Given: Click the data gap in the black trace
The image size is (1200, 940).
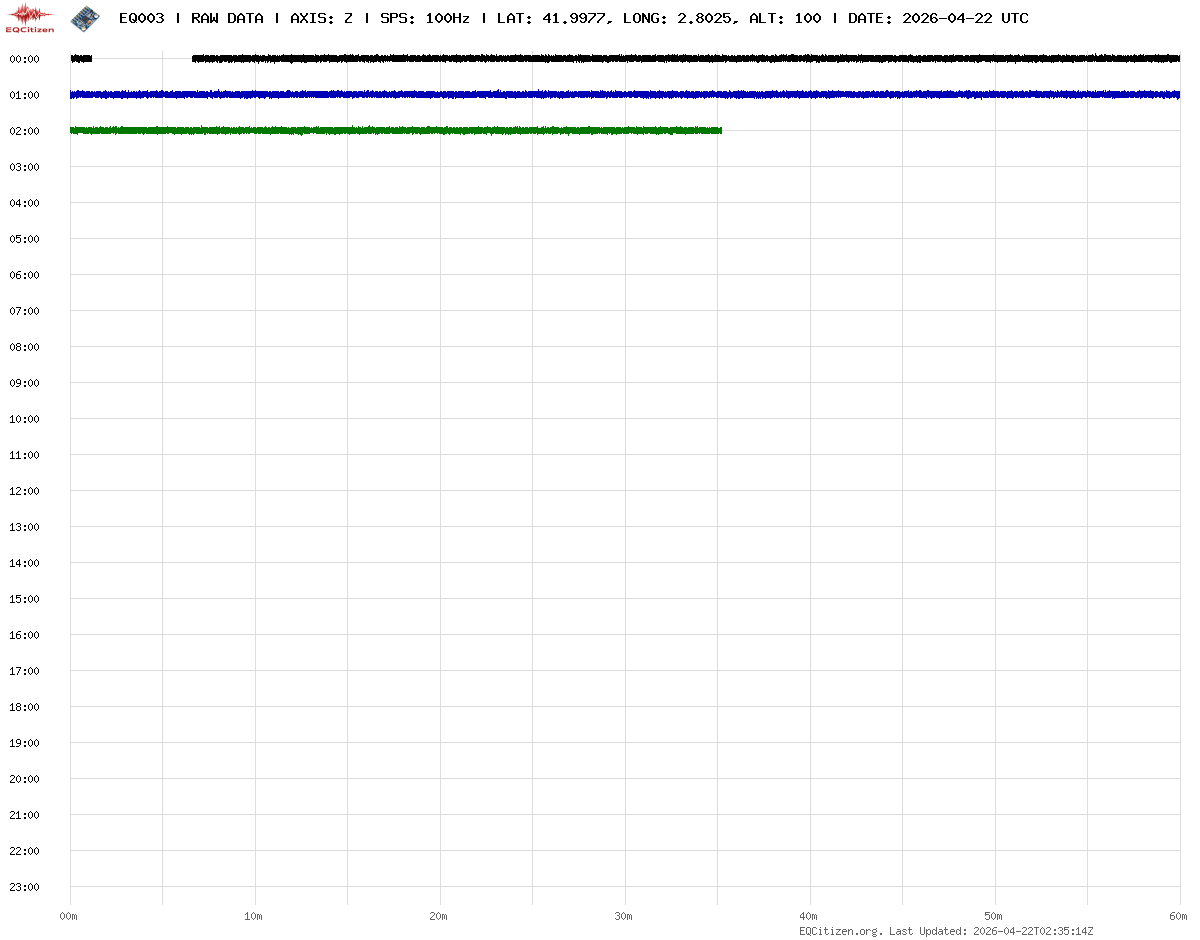Looking at the screenshot, I should click(x=142, y=59).
